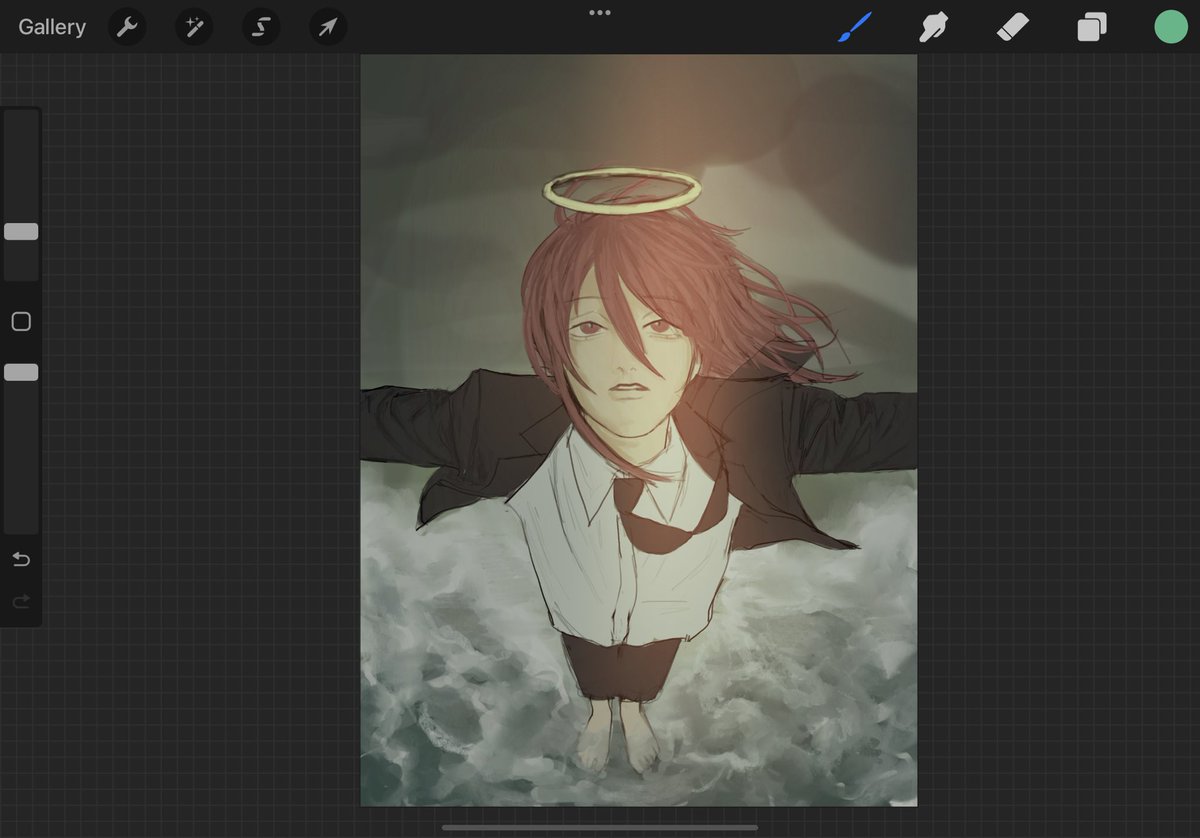Open the Layers panel

point(1092,27)
